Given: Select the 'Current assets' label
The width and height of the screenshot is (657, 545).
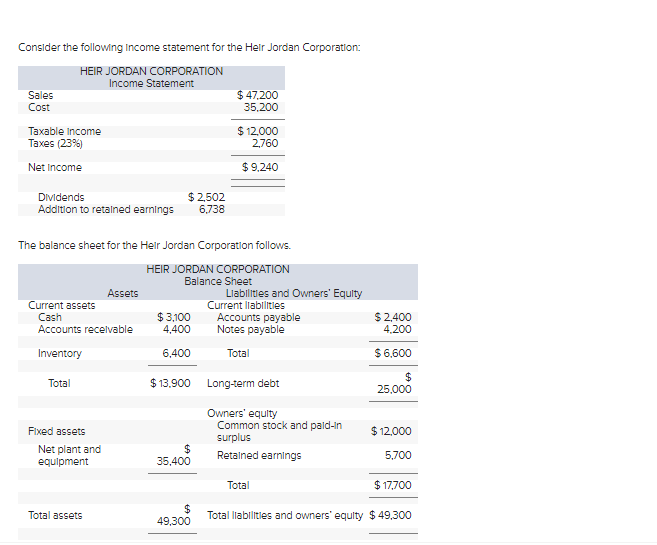Looking at the screenshot, I should point(62,306).
